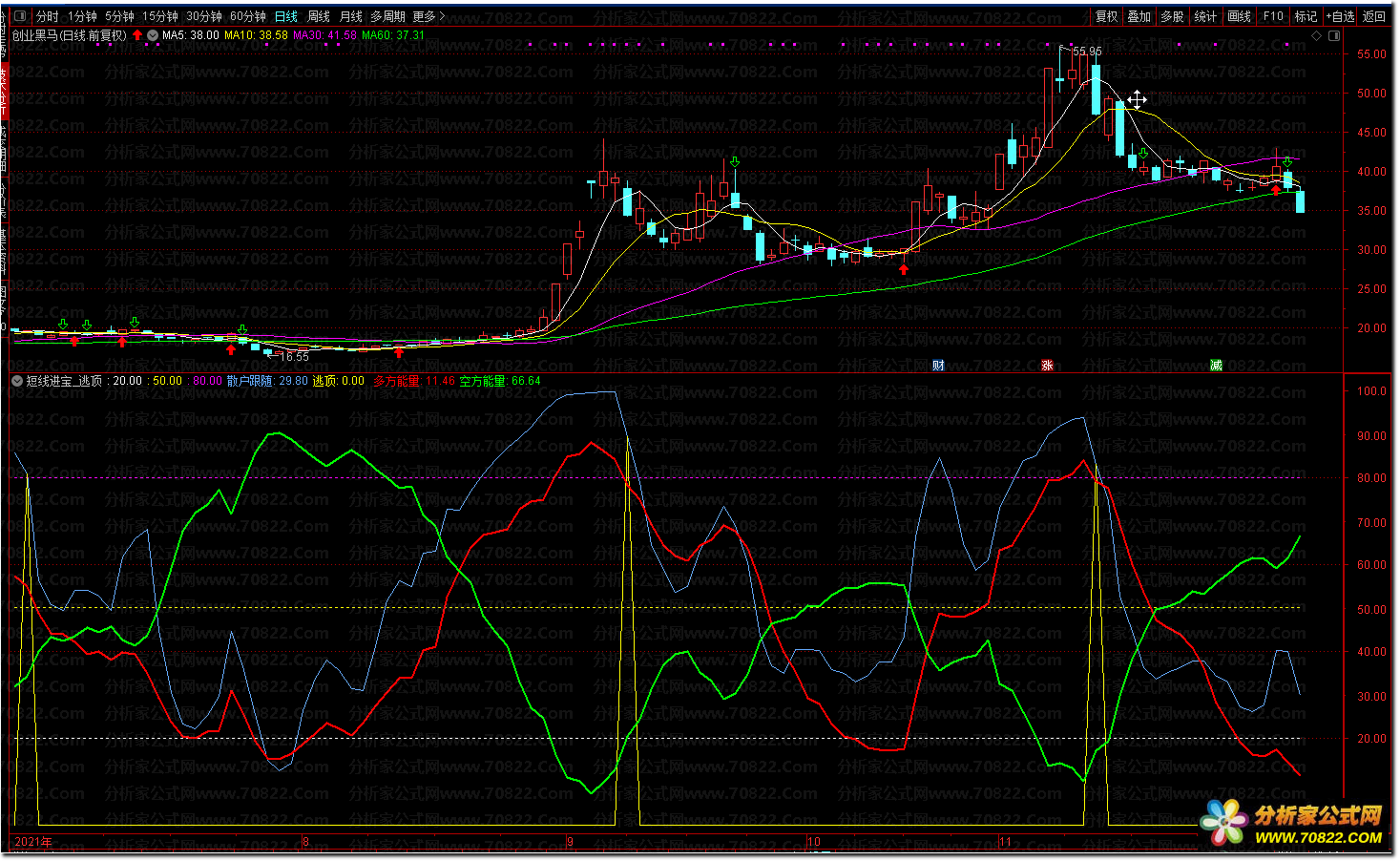Click the 叠加 overlay button
Viewport: 1400px width, 861px height.
point(1139,16)
